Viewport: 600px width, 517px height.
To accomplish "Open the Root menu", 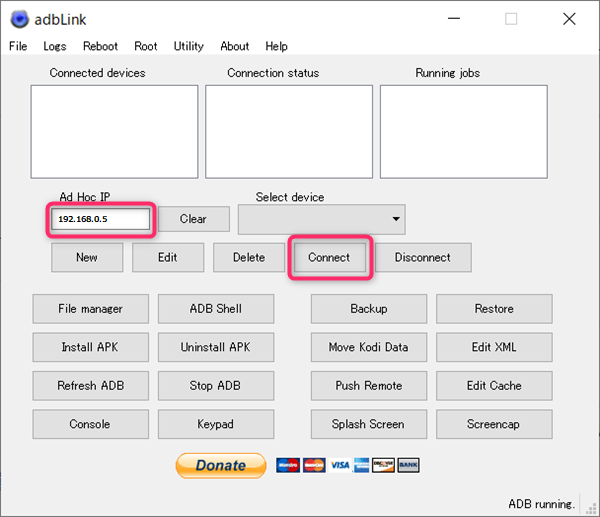I will pyautogui.click(x=145, y=46).
